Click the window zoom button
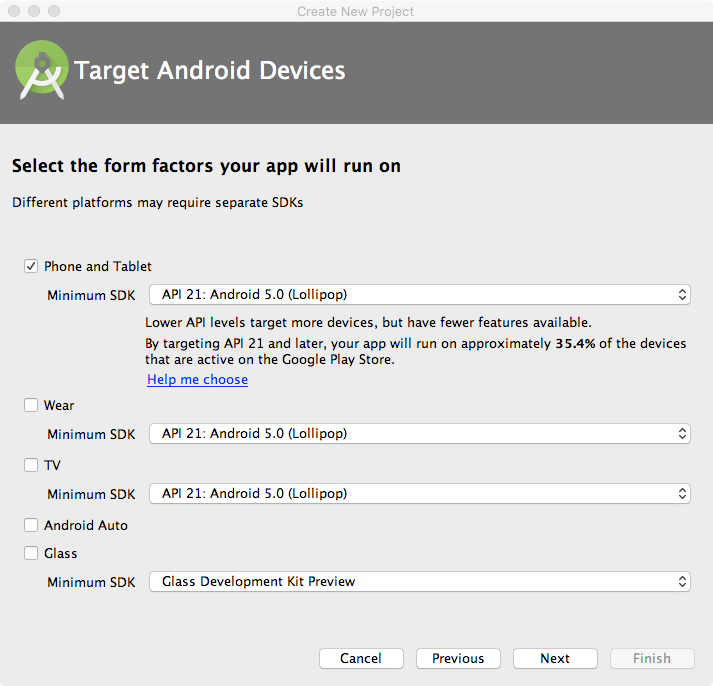Screen dimensions: 713x686 [x=54, y=11]
